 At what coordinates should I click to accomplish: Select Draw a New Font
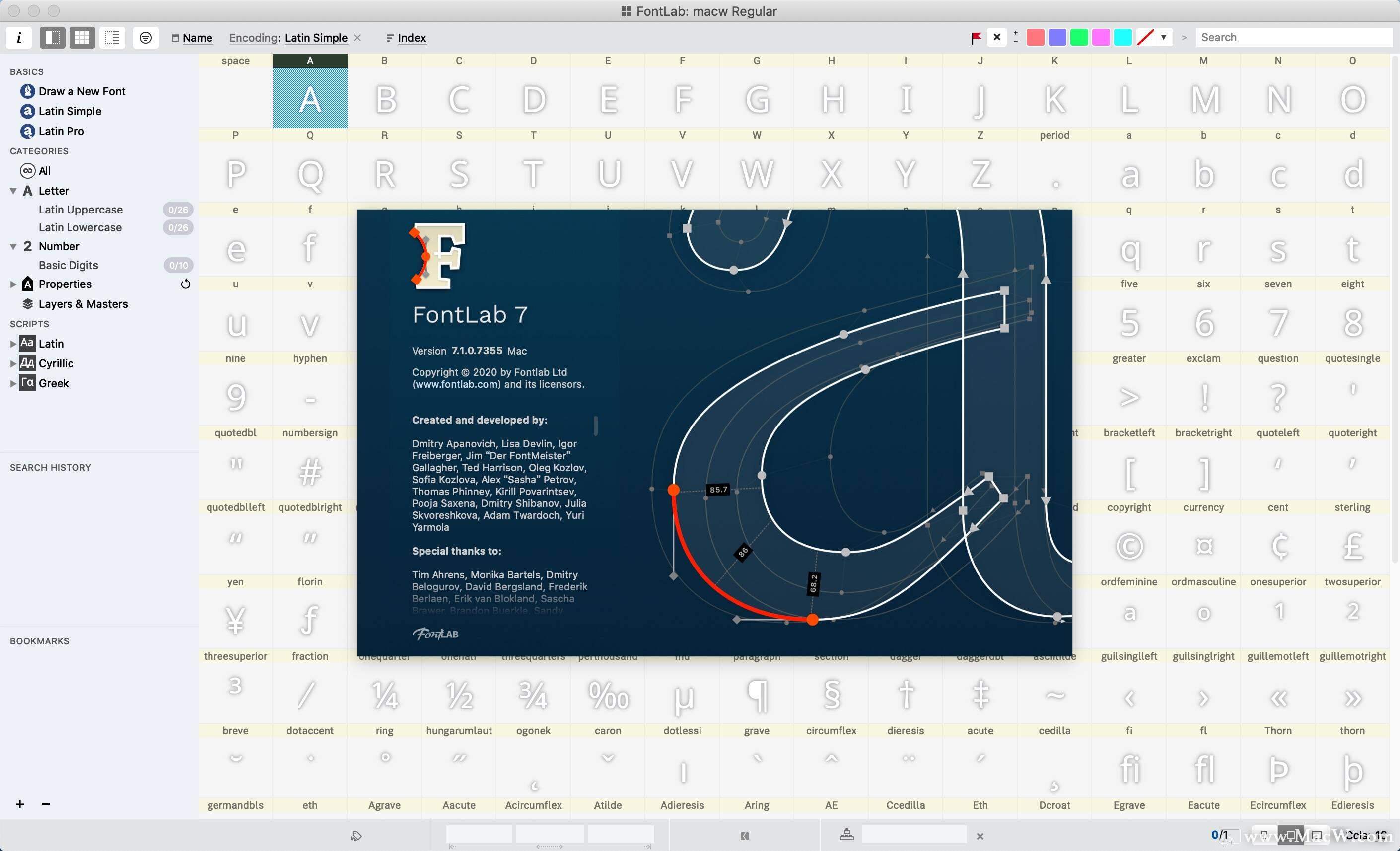81,91
